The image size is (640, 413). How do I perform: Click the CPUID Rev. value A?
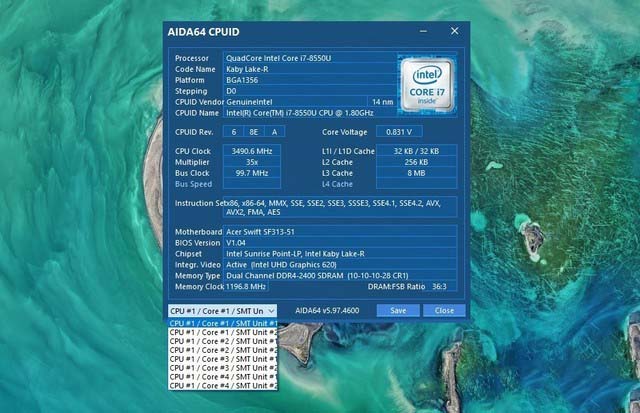pos(275,132)
